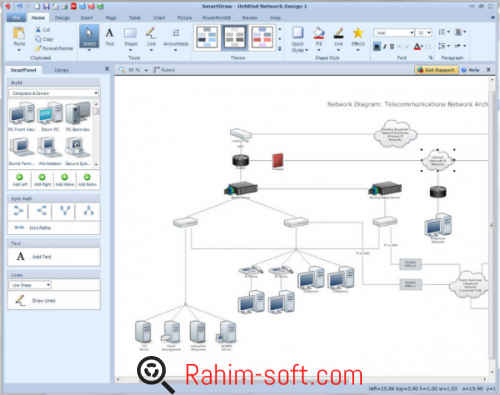Screen dimensions: 500x395
Task: Switch to the Insert tab
Action: click(87, 18)
